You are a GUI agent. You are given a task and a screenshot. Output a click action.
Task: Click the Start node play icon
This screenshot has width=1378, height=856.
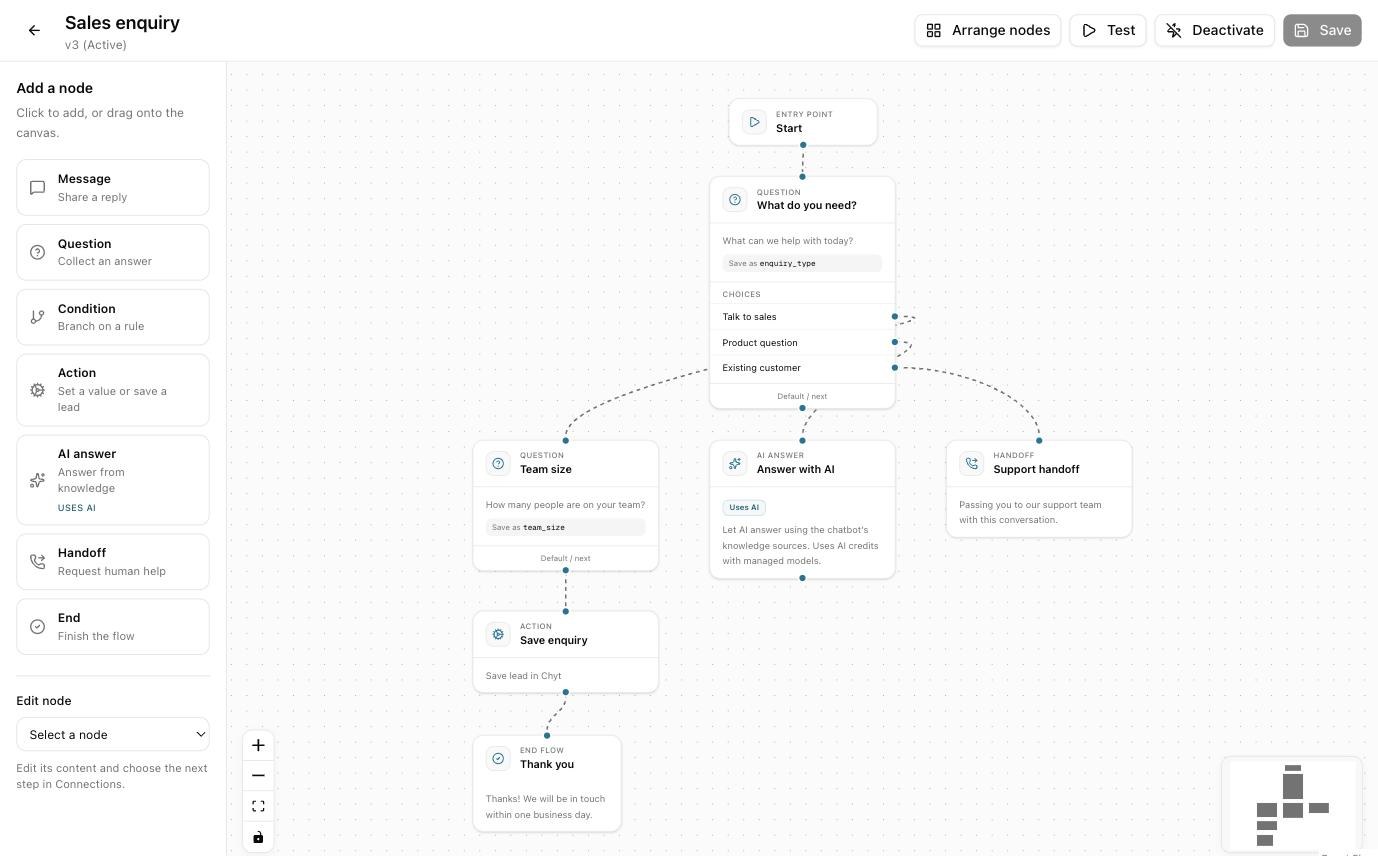(x=754, y=122)
